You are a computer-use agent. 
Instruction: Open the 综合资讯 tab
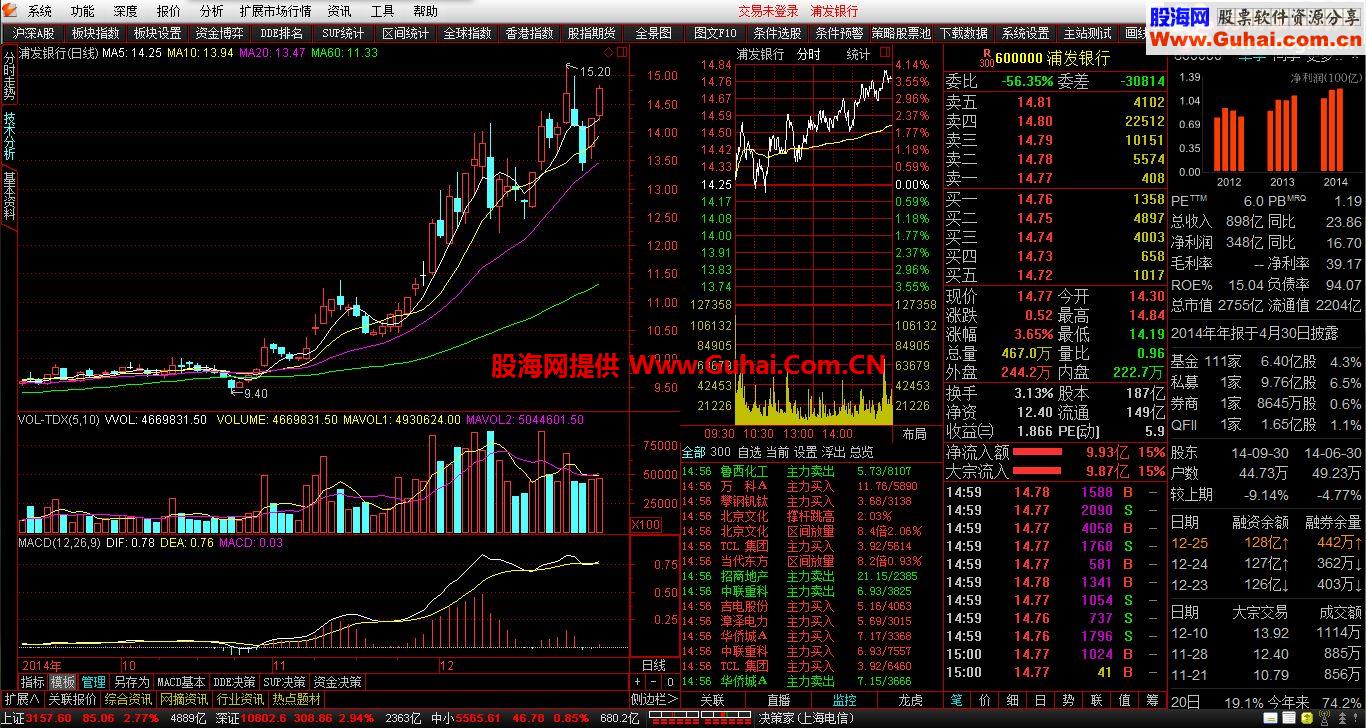coord(128,699)
